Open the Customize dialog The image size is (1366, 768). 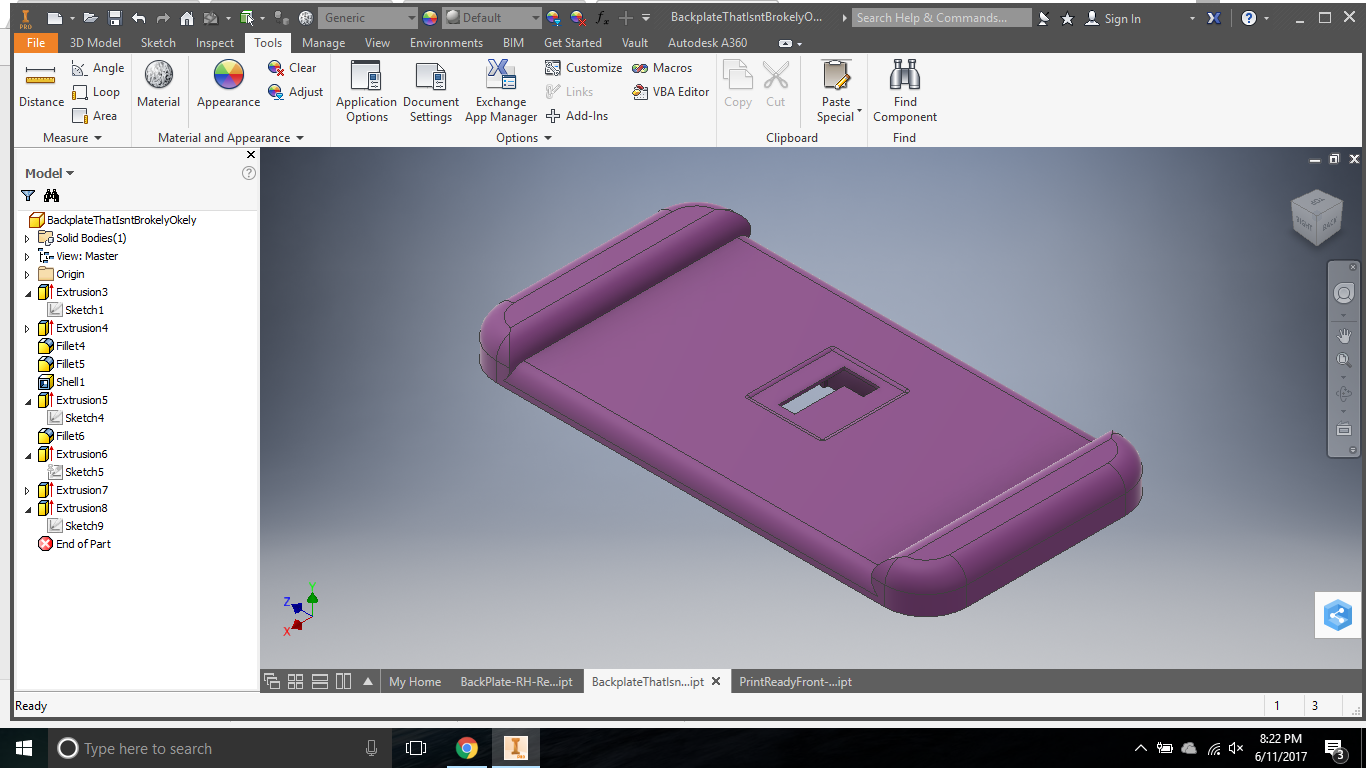click(584, 68)
